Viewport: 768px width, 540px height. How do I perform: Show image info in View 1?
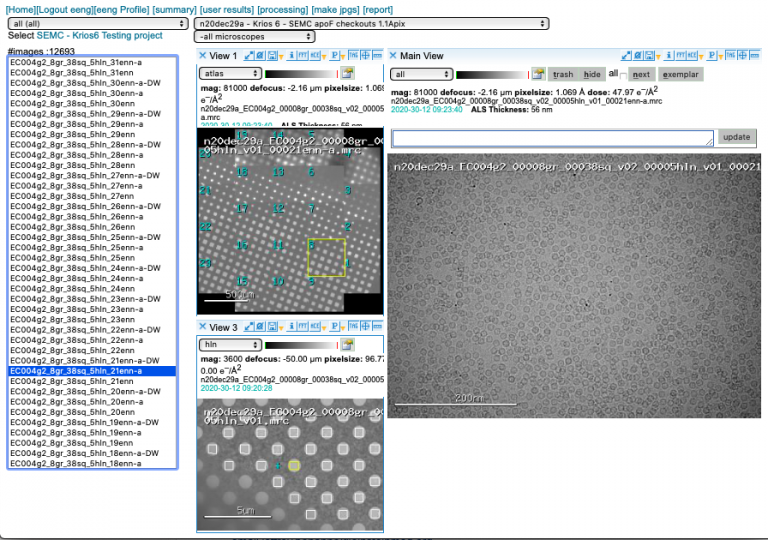(291, 55)
